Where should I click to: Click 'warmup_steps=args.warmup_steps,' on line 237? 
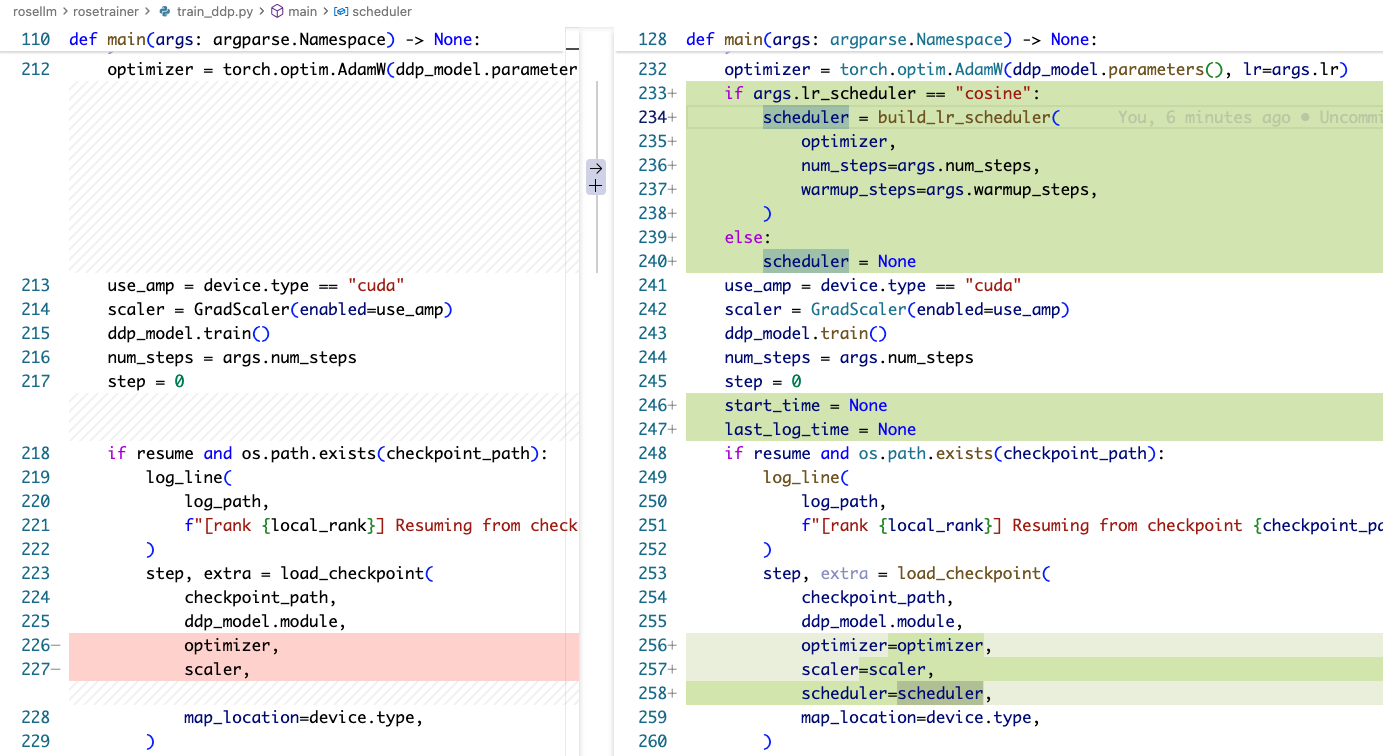click(x=949, y=189)
